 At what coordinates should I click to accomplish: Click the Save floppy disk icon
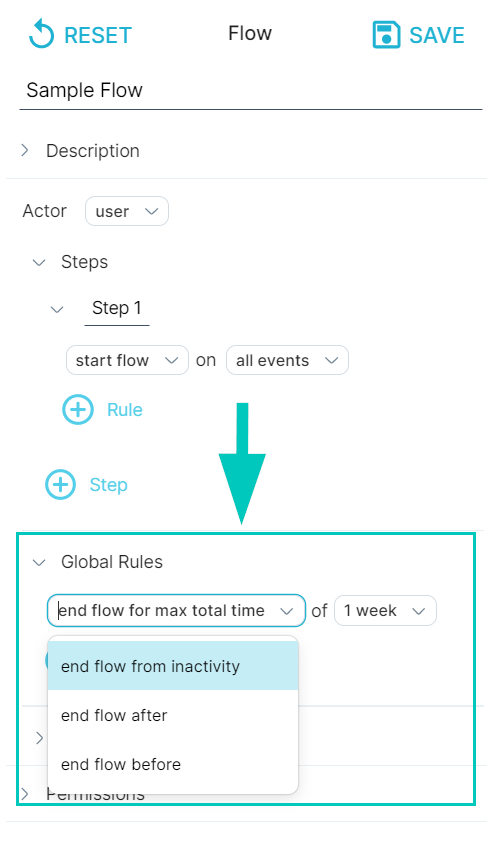point(386,35)
